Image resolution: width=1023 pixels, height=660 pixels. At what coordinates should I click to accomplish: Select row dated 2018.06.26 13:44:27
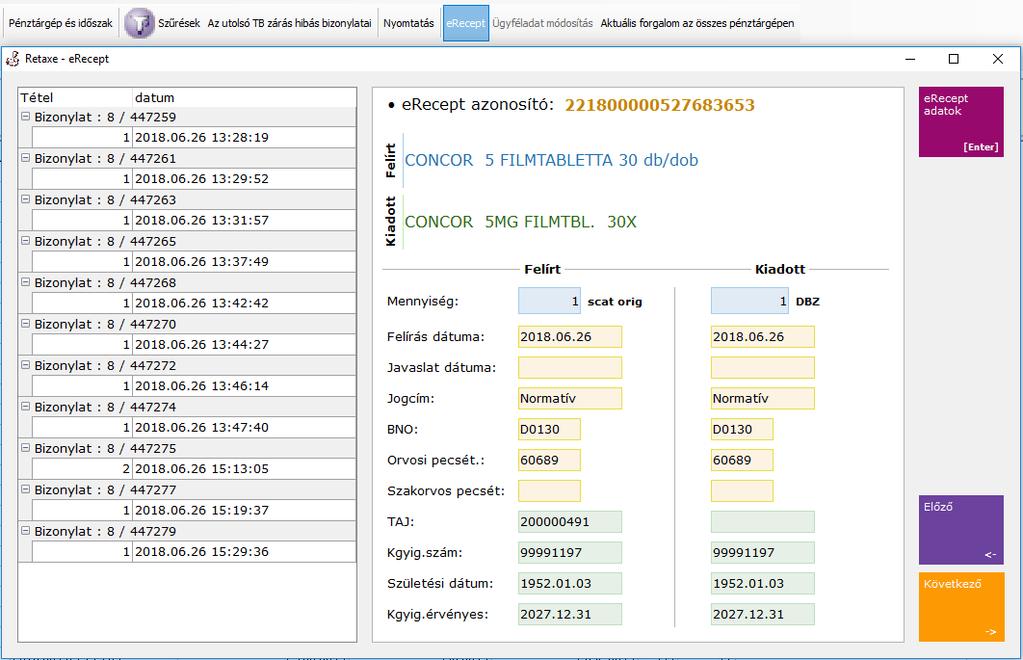click(194, 344)
